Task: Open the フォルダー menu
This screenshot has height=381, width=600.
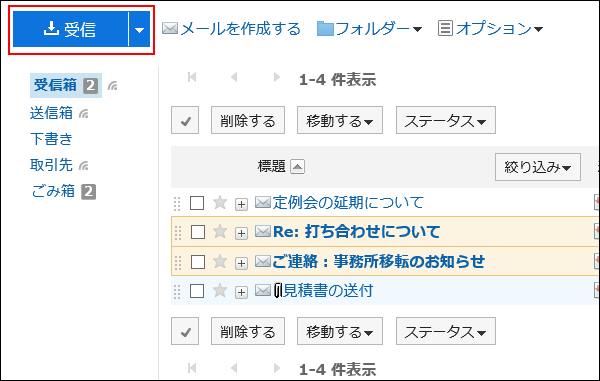Action: click(x=369, y=29)
